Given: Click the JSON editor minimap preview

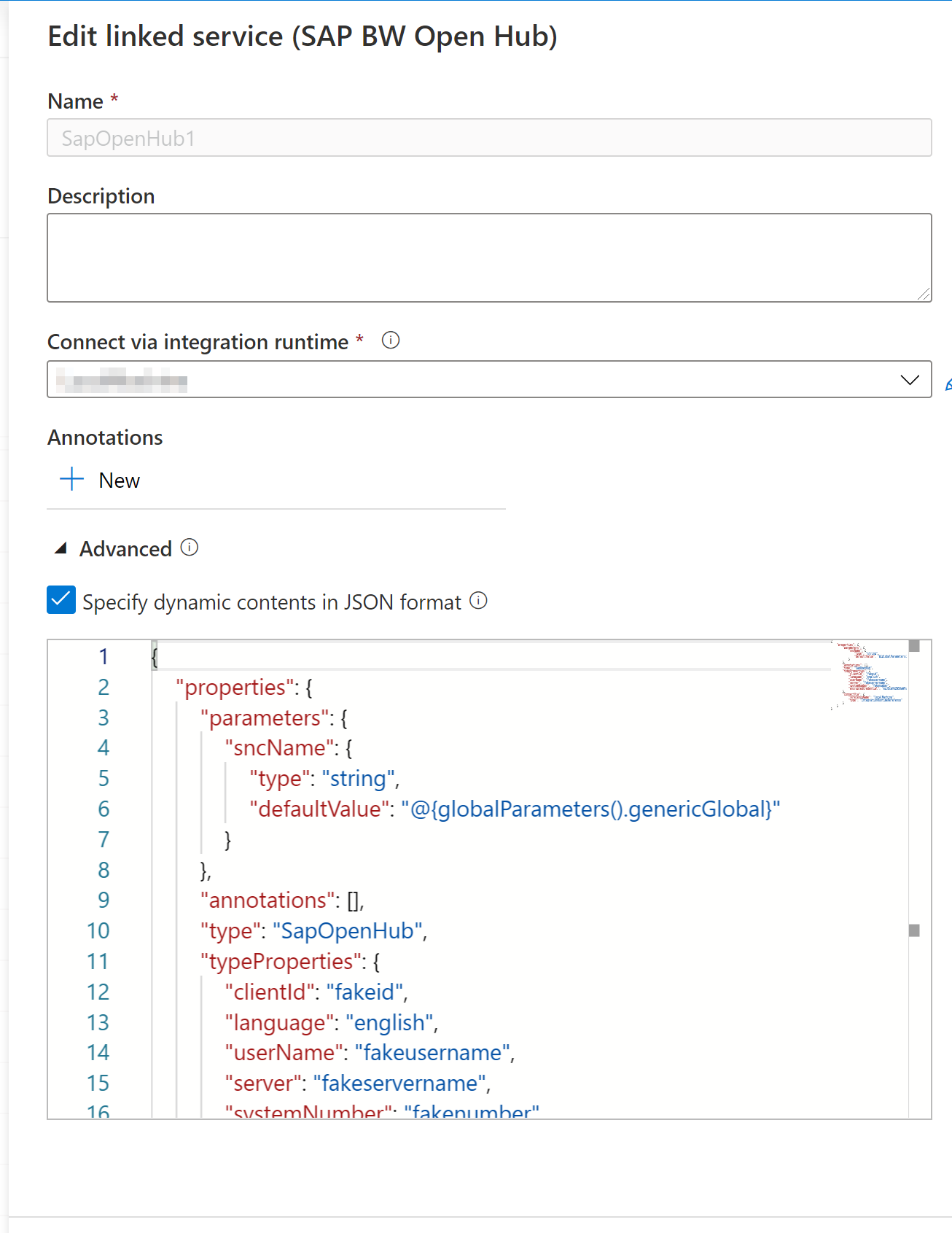Looking at the screenshot, I should (869, 675).
